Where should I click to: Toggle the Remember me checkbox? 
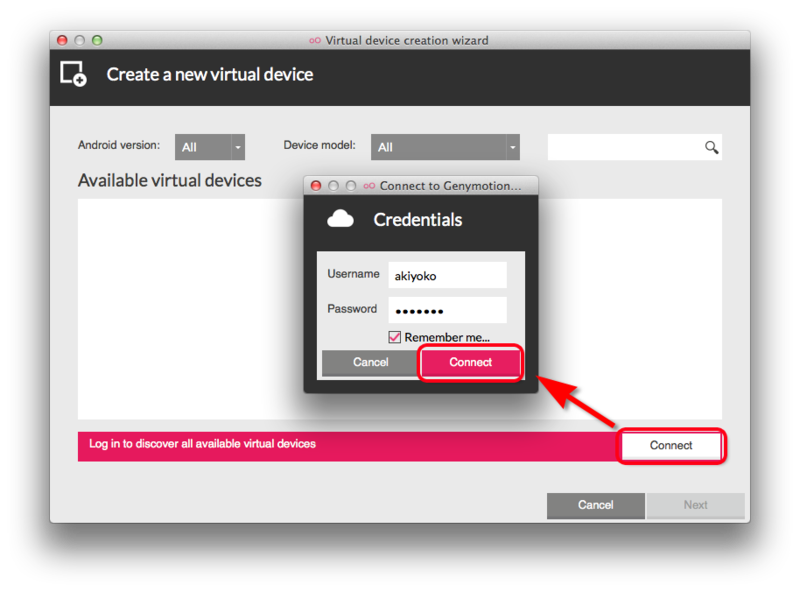(394, 337)
